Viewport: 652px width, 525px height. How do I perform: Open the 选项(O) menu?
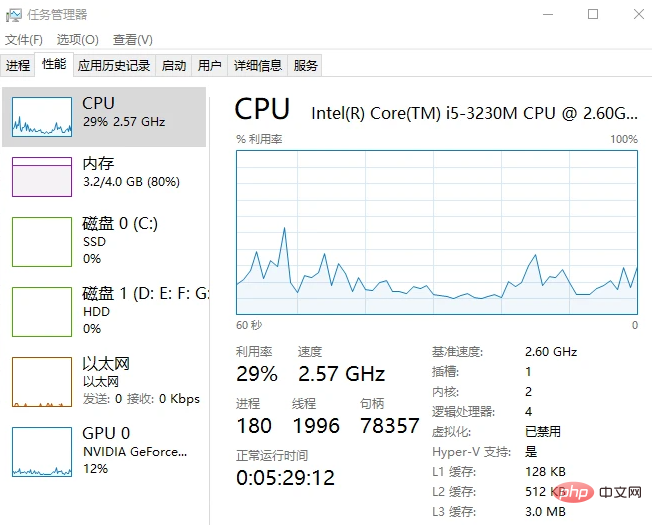pyautogui.click(x=77, y=40)
